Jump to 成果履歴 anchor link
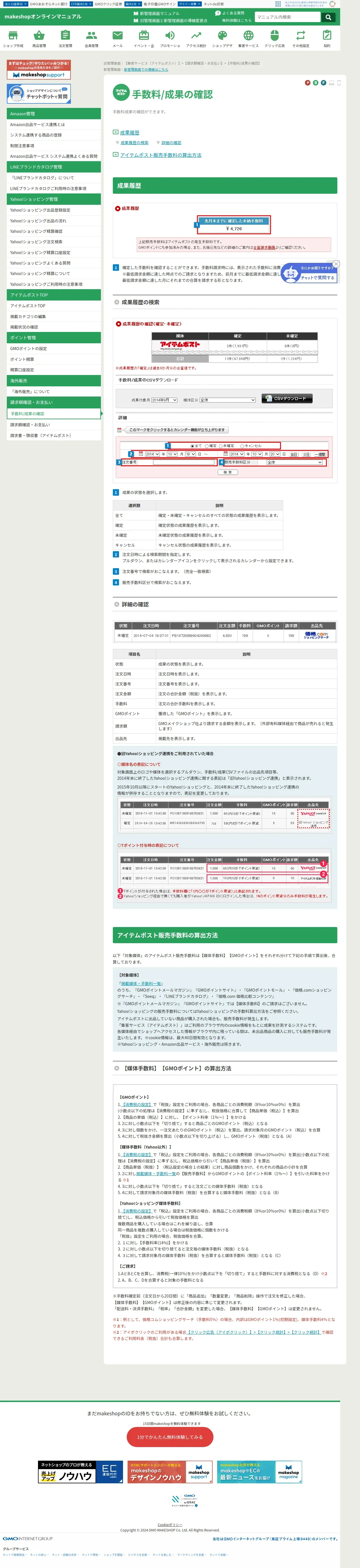Screen dimensions: 360x1568 click(x=130, y=132)
